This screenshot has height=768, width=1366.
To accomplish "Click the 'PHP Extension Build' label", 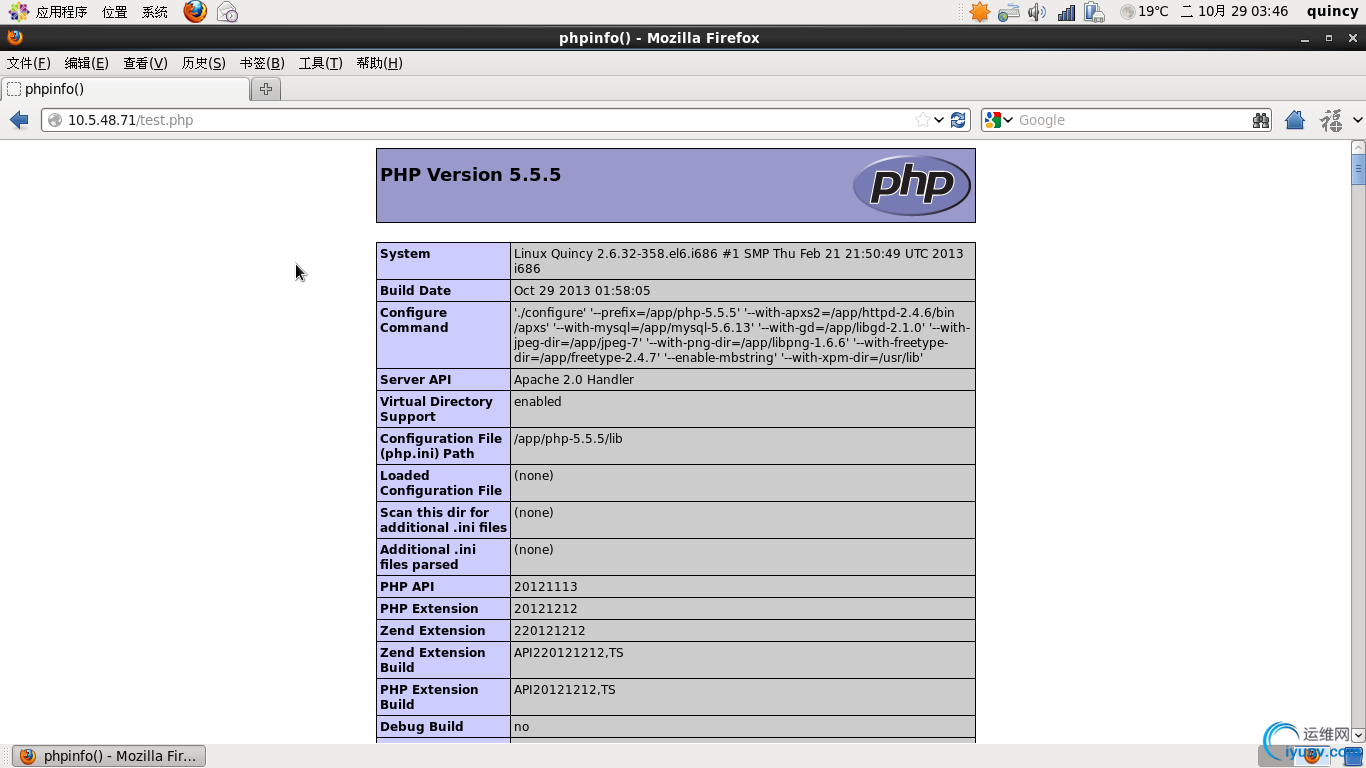I will [429, 697].
